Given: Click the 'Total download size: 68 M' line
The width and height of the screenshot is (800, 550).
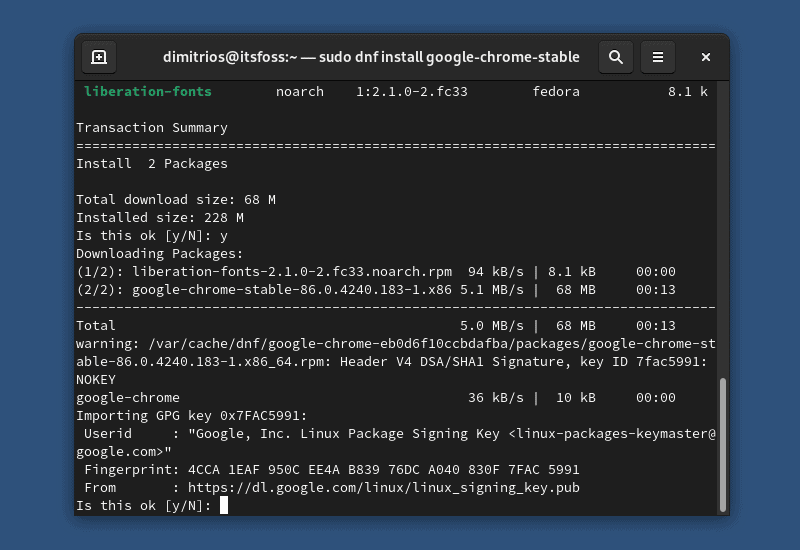Looking at the screenshot, I should click(176, 200).
